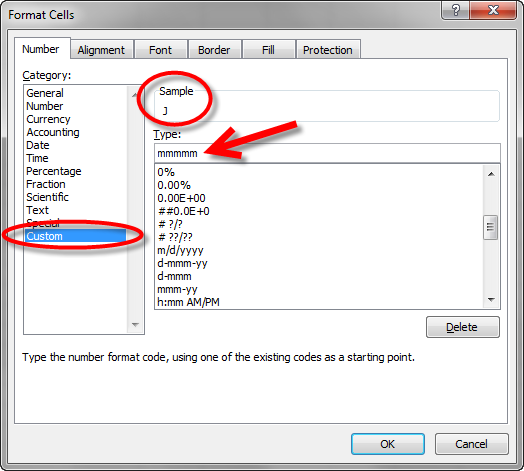Select the Currency category
524x471 pixels.
click(48, 119)
